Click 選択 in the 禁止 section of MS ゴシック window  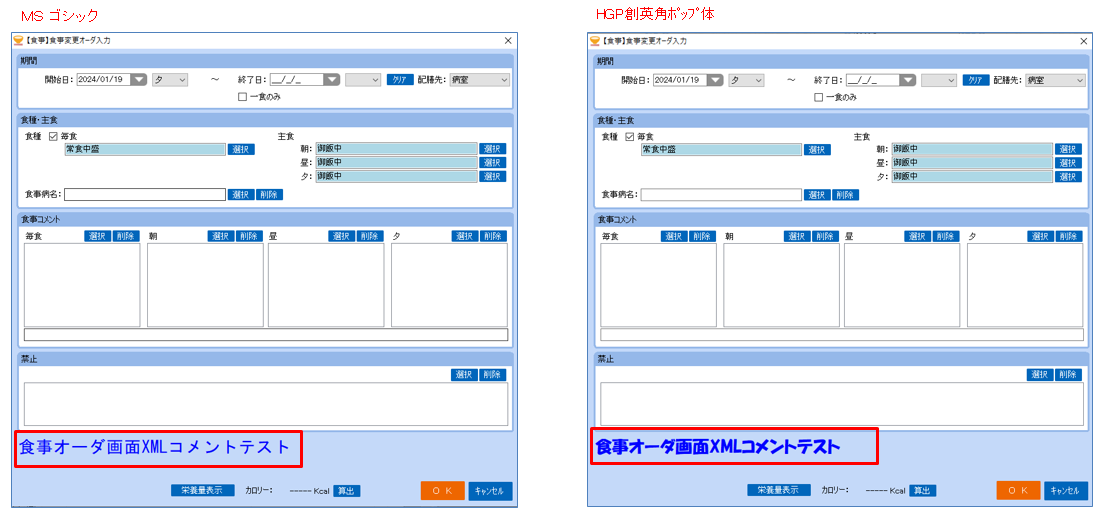point(465,375)
